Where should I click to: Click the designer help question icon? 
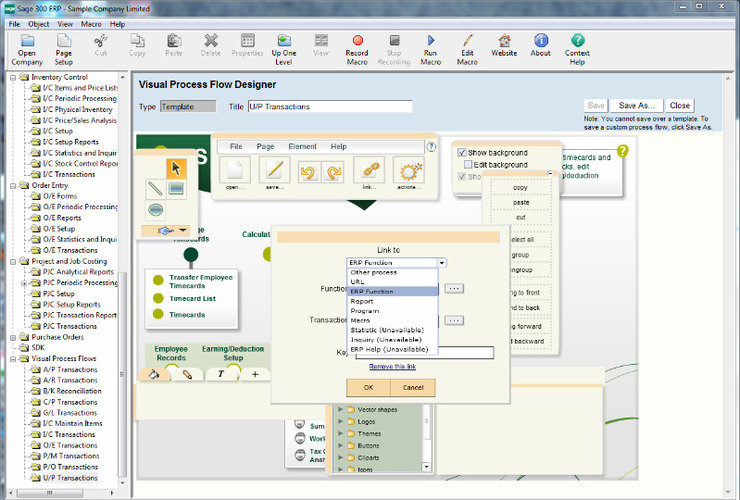point(431,147)
